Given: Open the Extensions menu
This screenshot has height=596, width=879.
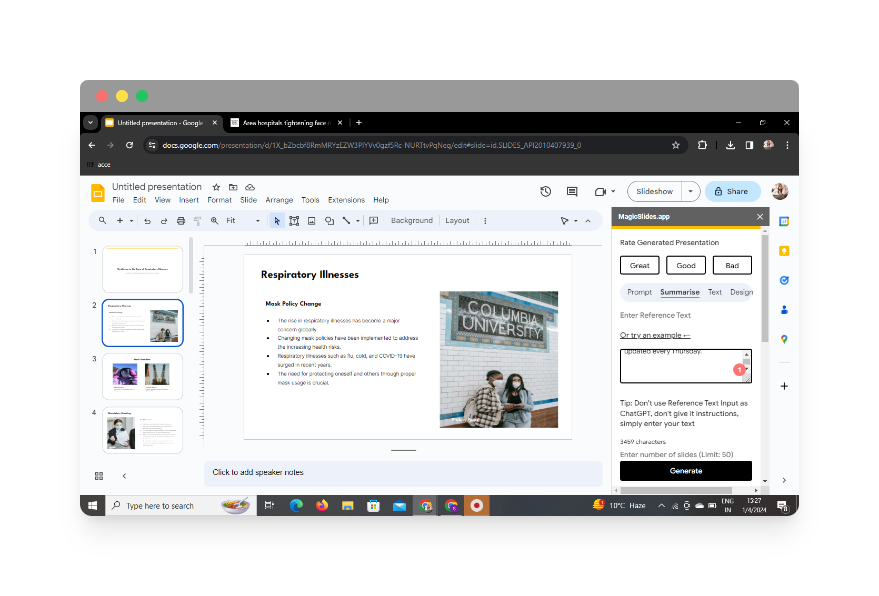Looking at the screenshot, I should tap(346, 200).
